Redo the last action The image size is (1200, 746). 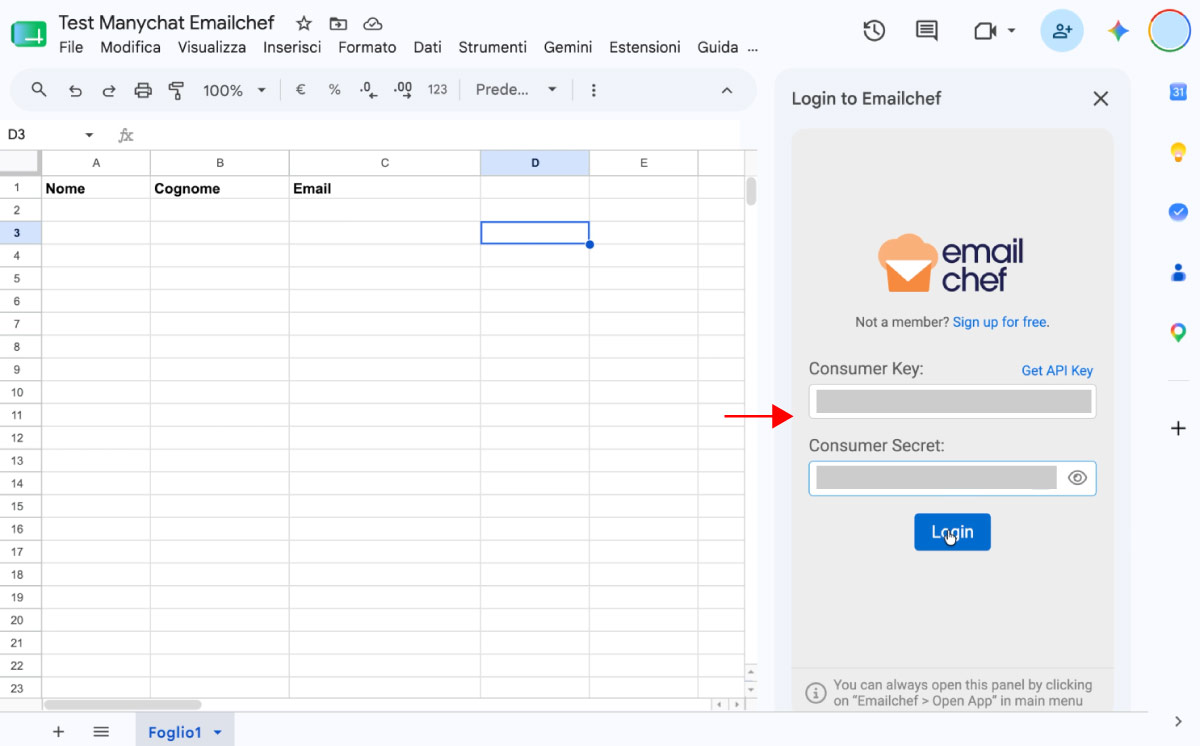(109, 90)
